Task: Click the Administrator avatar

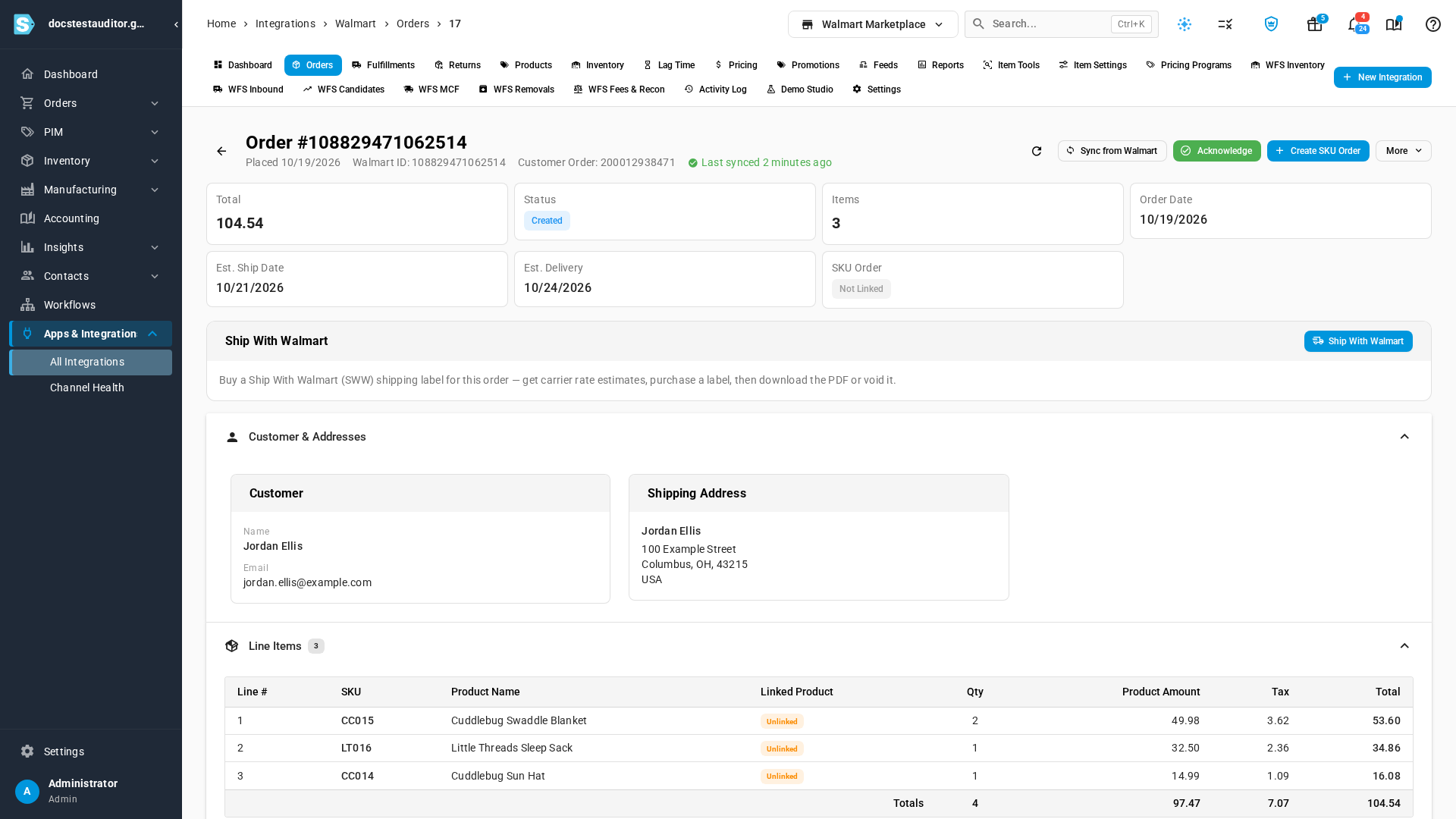Action: (x=27, y=792)
